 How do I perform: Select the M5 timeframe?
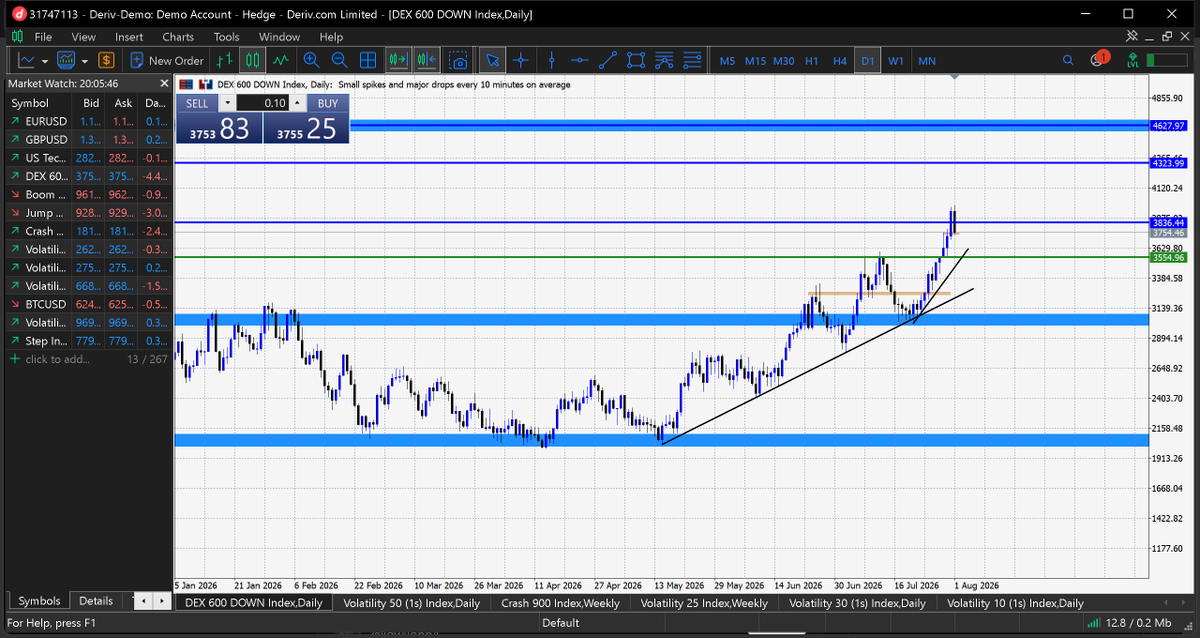[x=727, y=61]
